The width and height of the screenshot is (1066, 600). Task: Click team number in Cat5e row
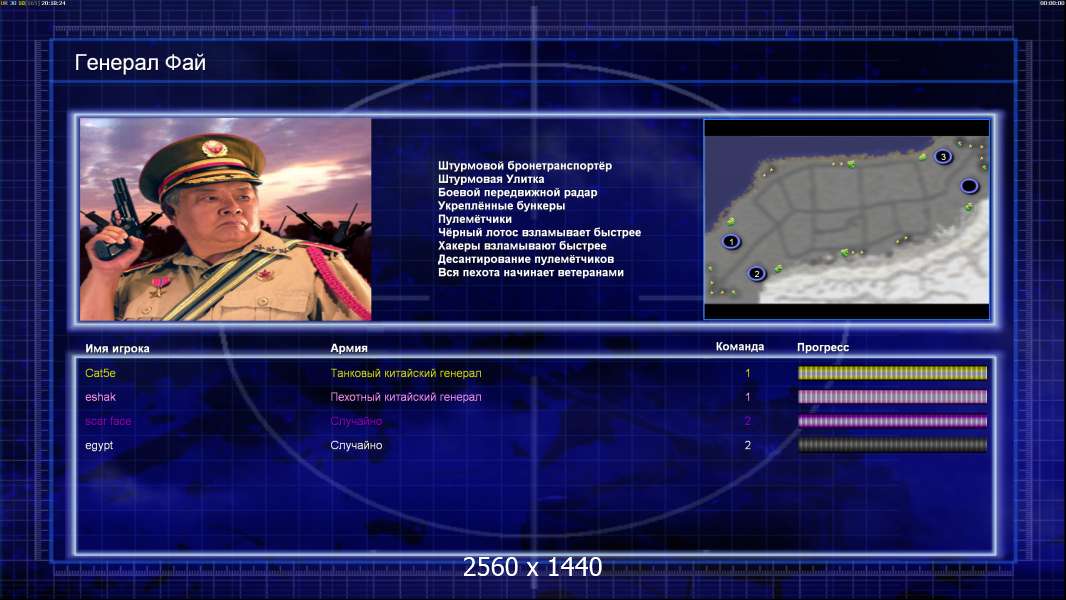click(x=747, y=373)
